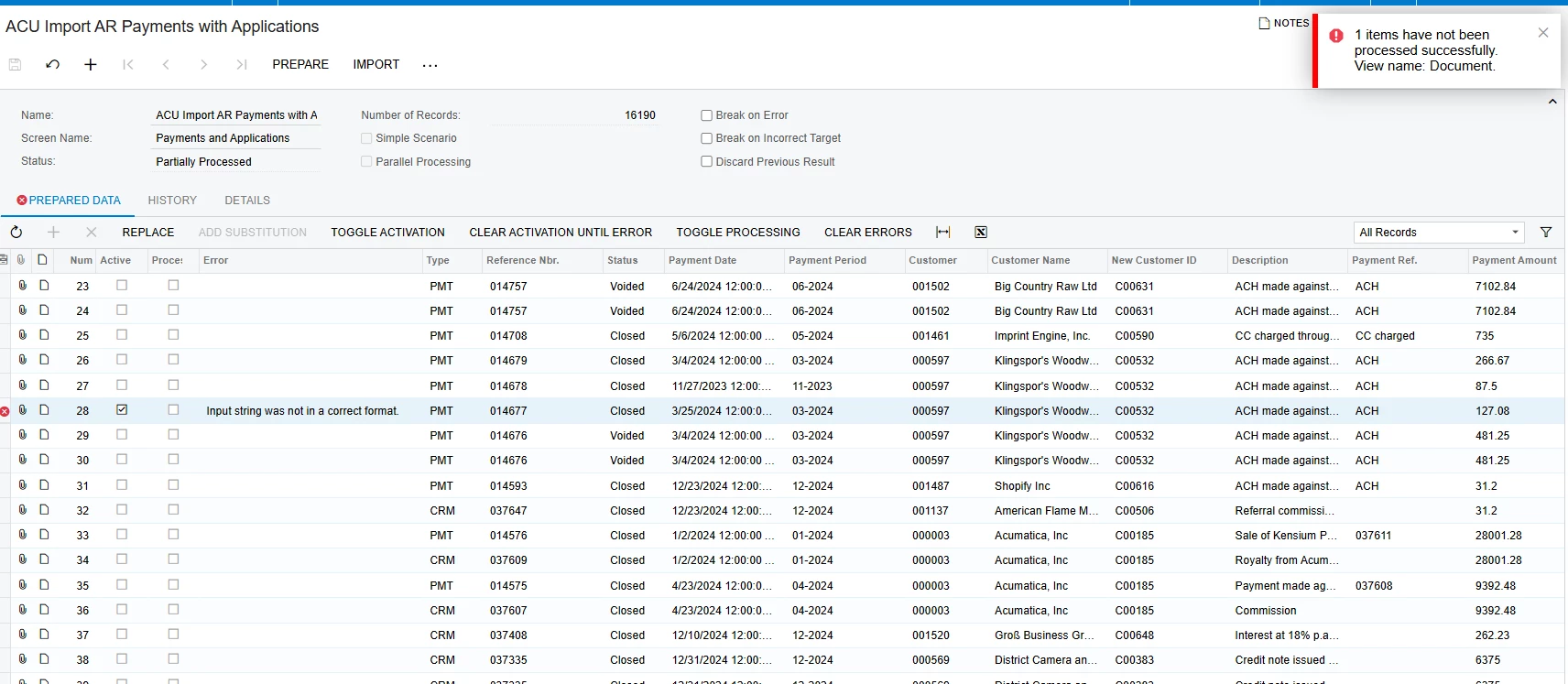Click the PREPARE button
The width and height of the screenshot is (1568, 684).
(300, 64)
